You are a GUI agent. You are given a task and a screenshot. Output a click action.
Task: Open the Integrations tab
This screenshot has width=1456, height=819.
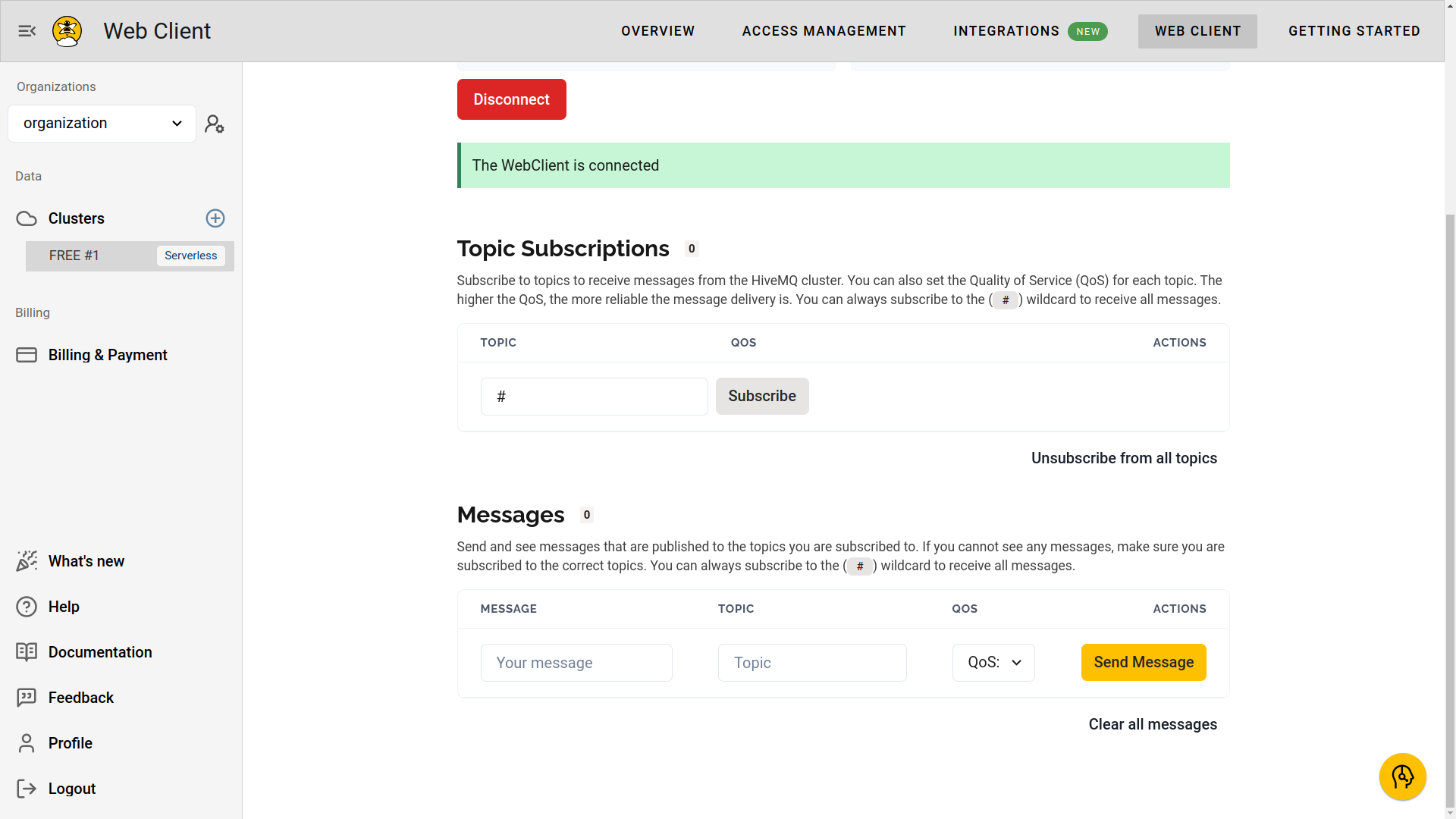tap(1006, 31)
